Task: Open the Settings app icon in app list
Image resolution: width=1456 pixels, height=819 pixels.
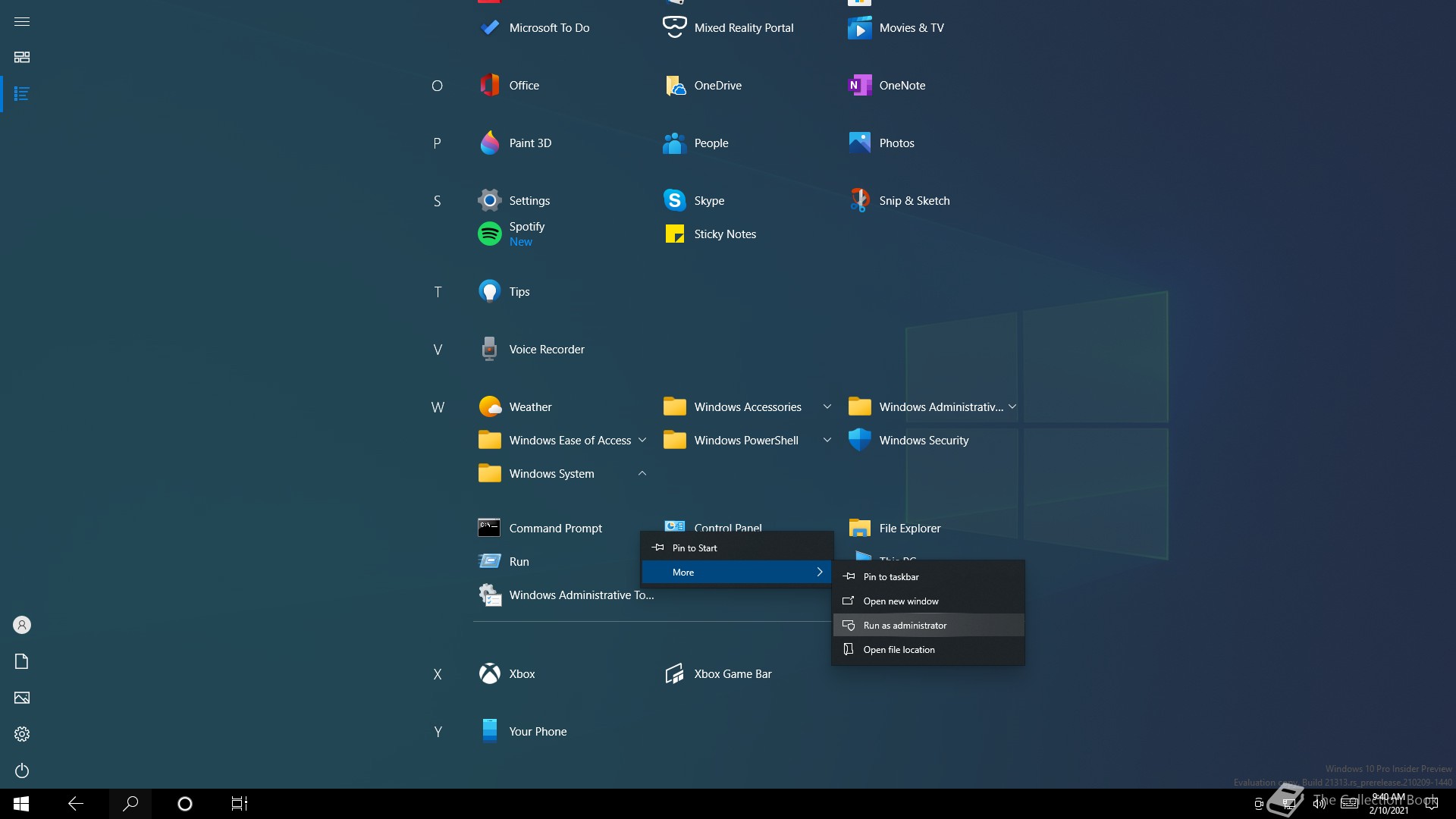Action: (490, 201)
